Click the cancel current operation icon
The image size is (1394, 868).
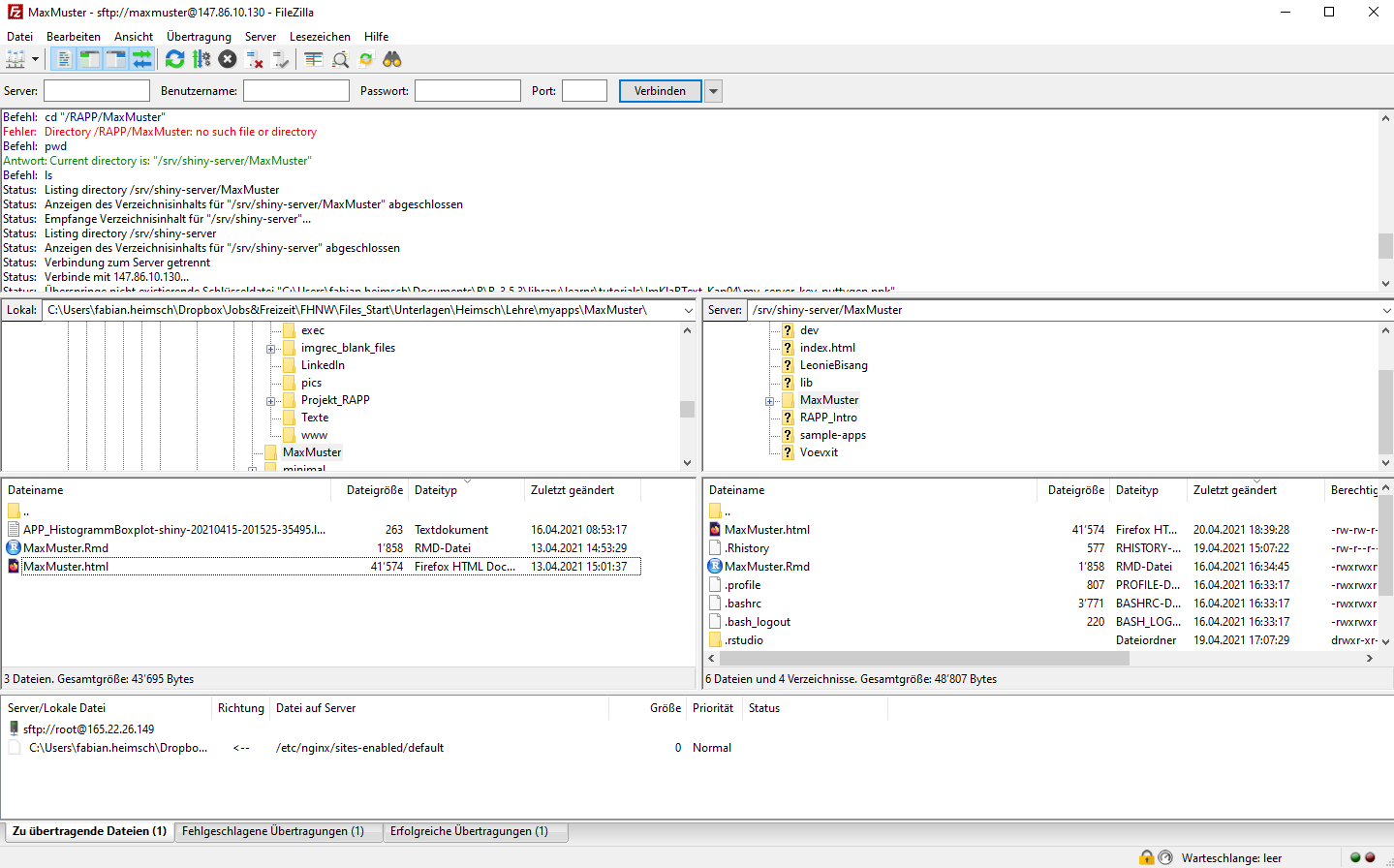[x=228, y=59]
